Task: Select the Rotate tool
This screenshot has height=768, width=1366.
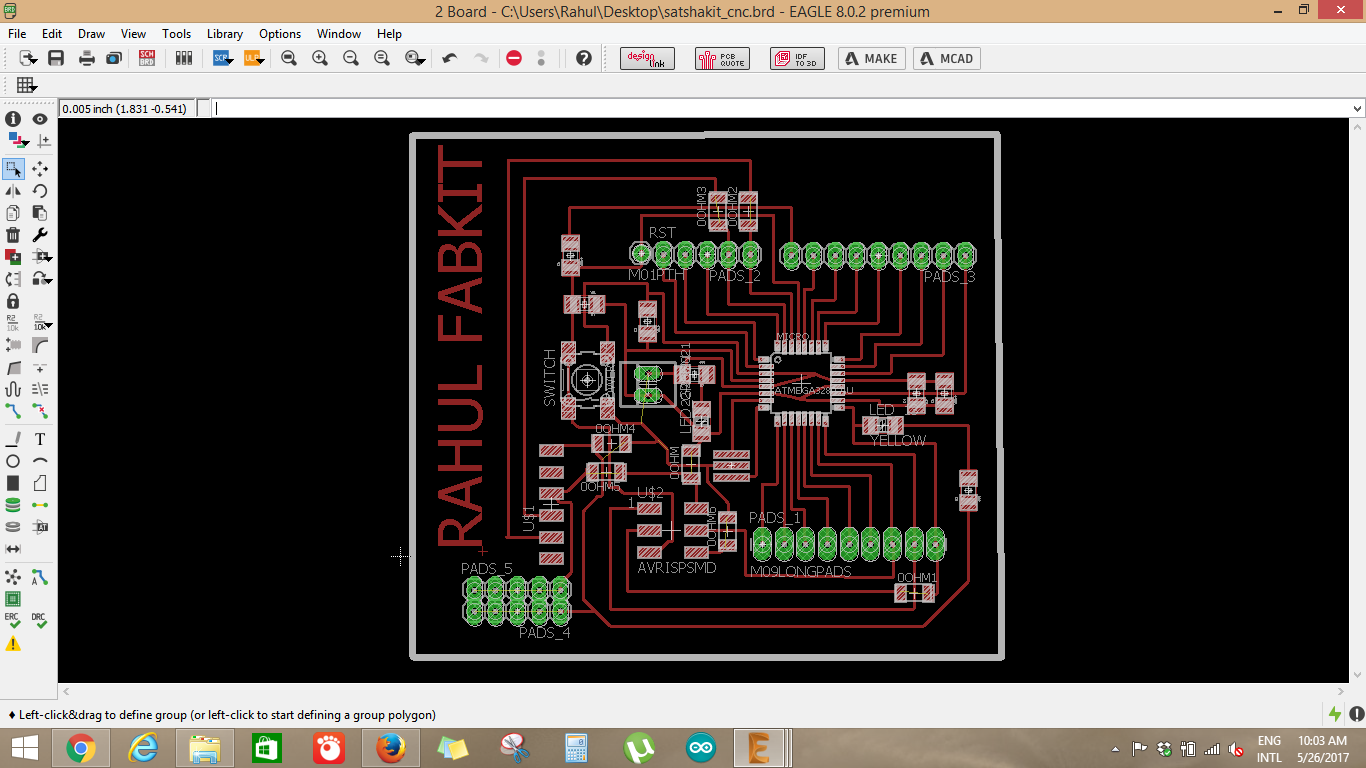Action: [40, 191]
